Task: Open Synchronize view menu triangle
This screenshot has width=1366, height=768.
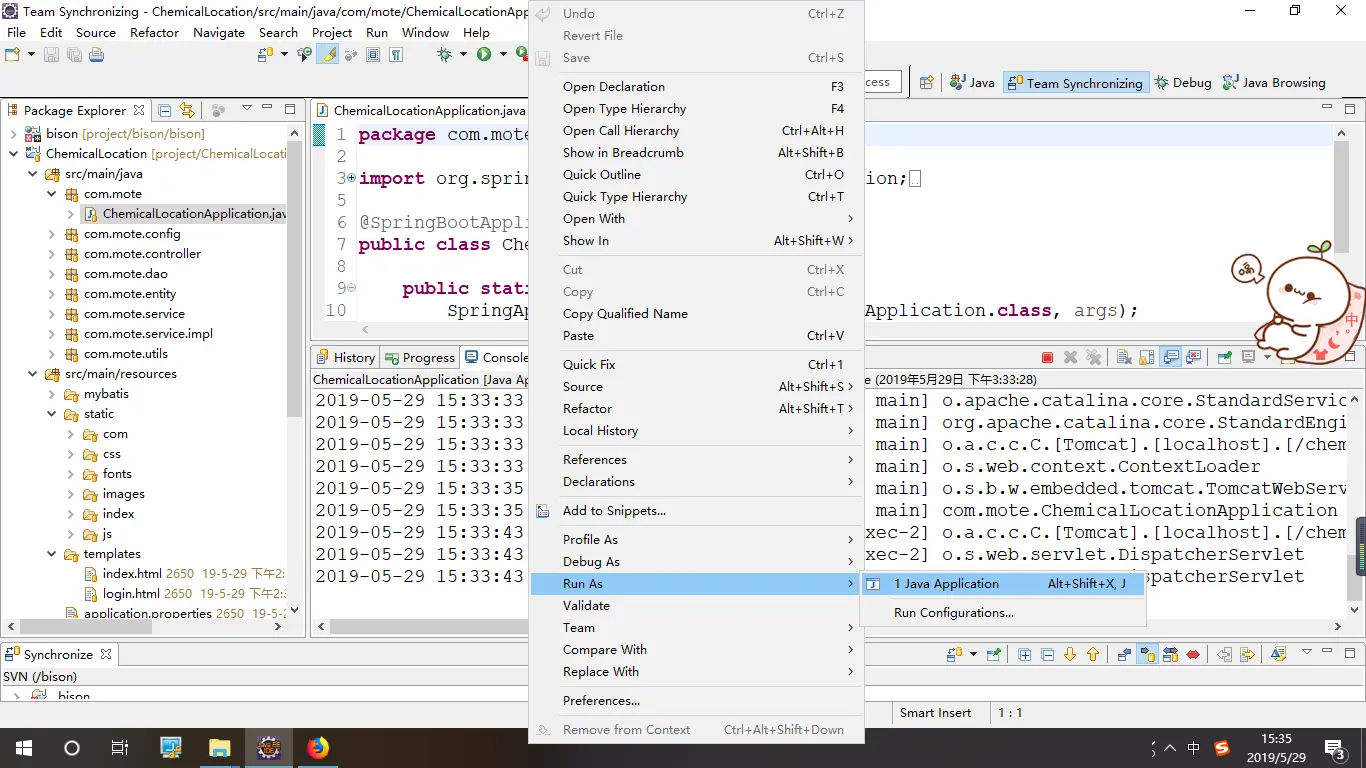Action: [1307, 652]
